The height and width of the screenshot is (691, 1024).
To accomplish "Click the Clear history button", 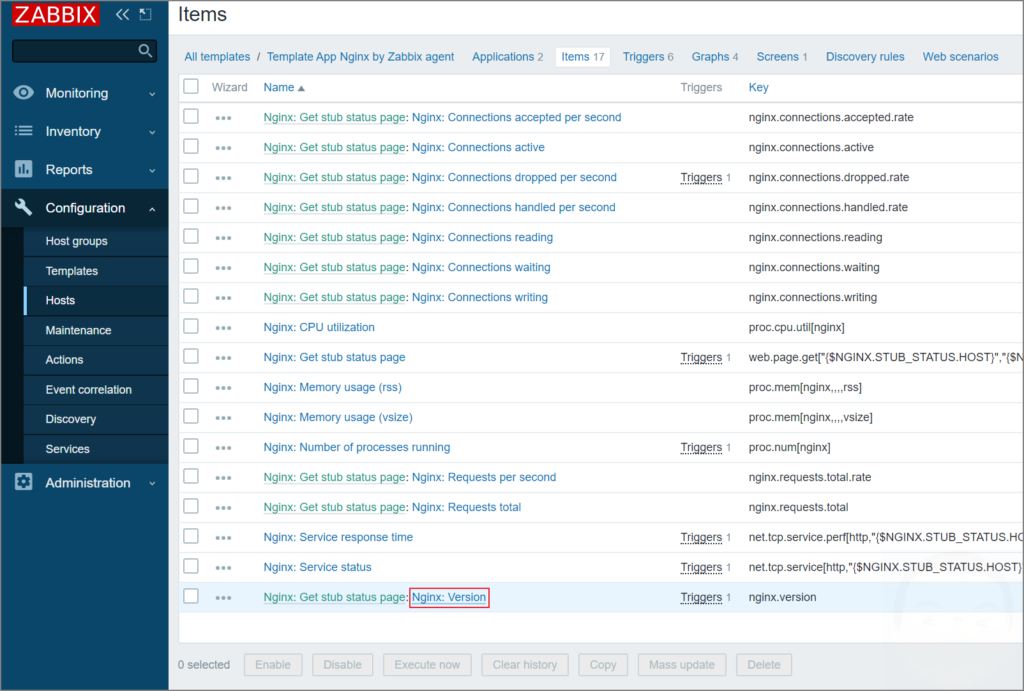I will (x=524, y=665).
